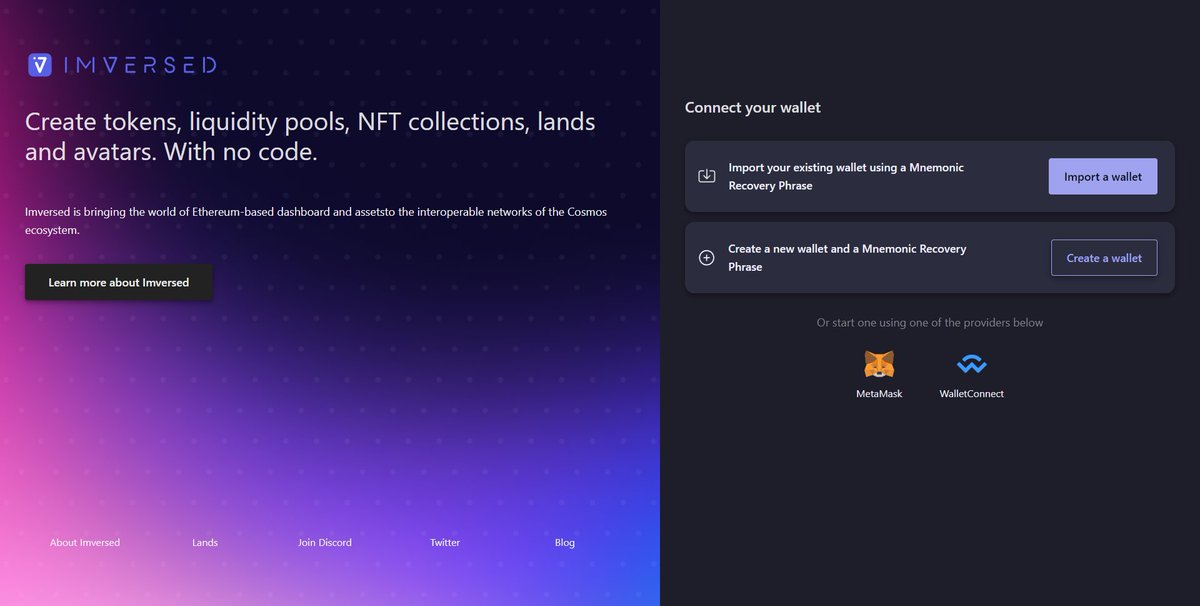Click the Import a wallet button
Image resolution: width=1200 pixels, height=606 pixels.
[1103, 176]
